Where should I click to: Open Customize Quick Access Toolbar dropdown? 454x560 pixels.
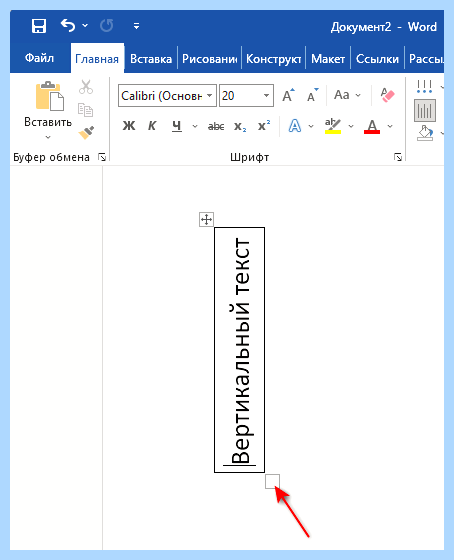[136, 26]
